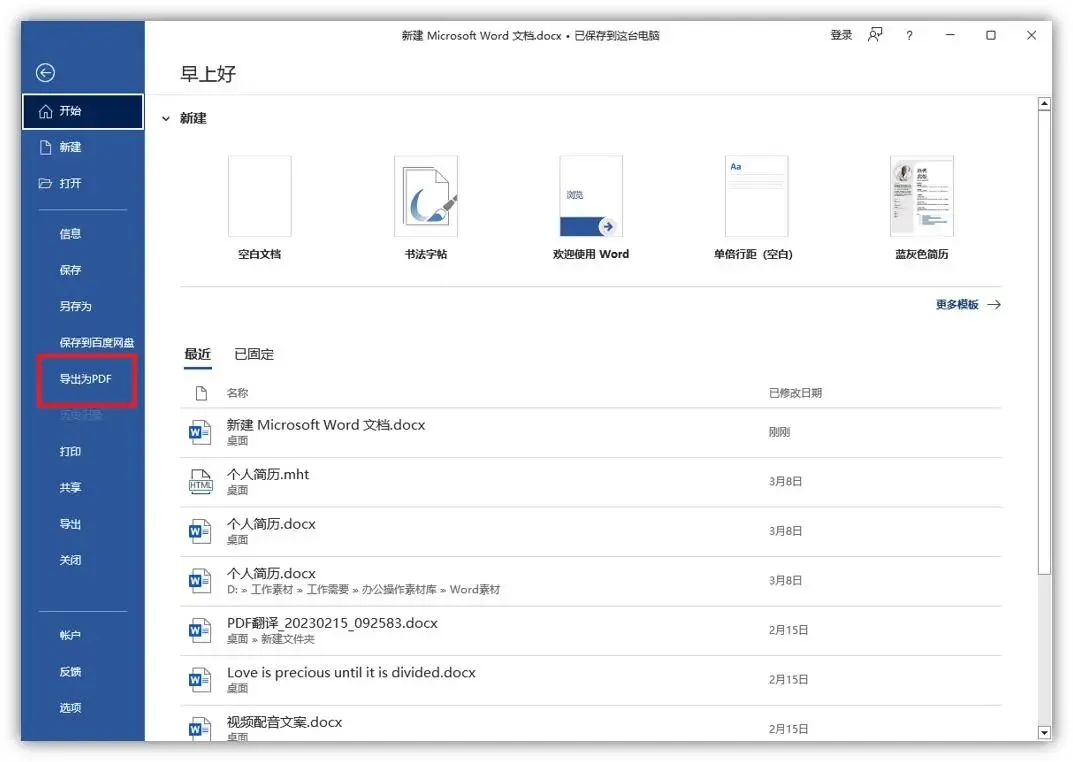Choose 另存为 in the sidebar
This screenshot has height=762, width=1073.
[75, 306]
